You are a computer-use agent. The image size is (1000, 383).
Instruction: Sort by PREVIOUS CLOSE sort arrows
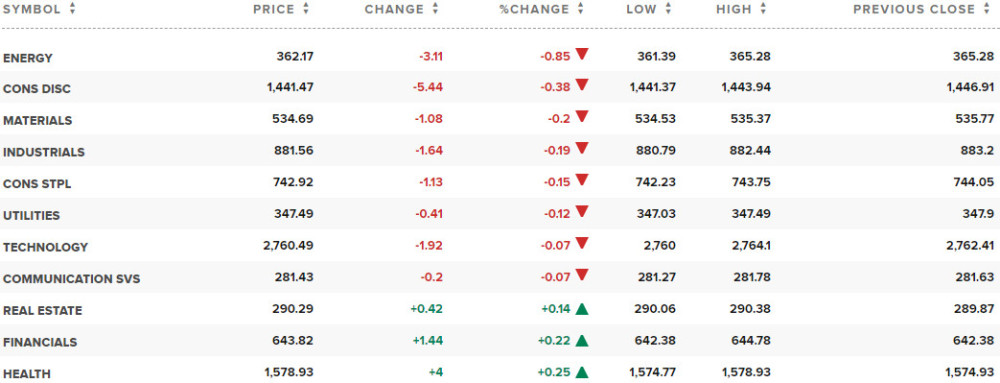(987, 9)
